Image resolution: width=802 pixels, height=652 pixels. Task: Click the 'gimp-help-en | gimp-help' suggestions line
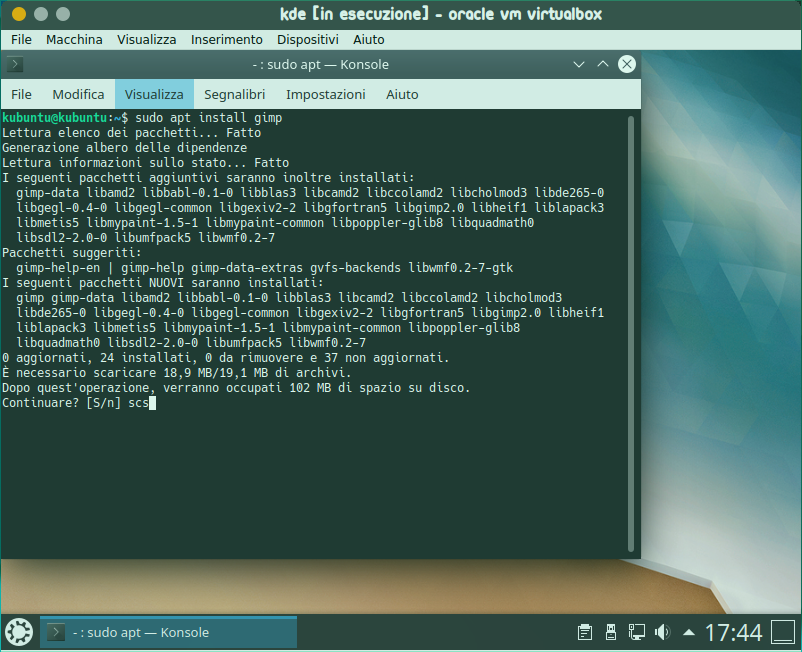click(x=264, y=268)
